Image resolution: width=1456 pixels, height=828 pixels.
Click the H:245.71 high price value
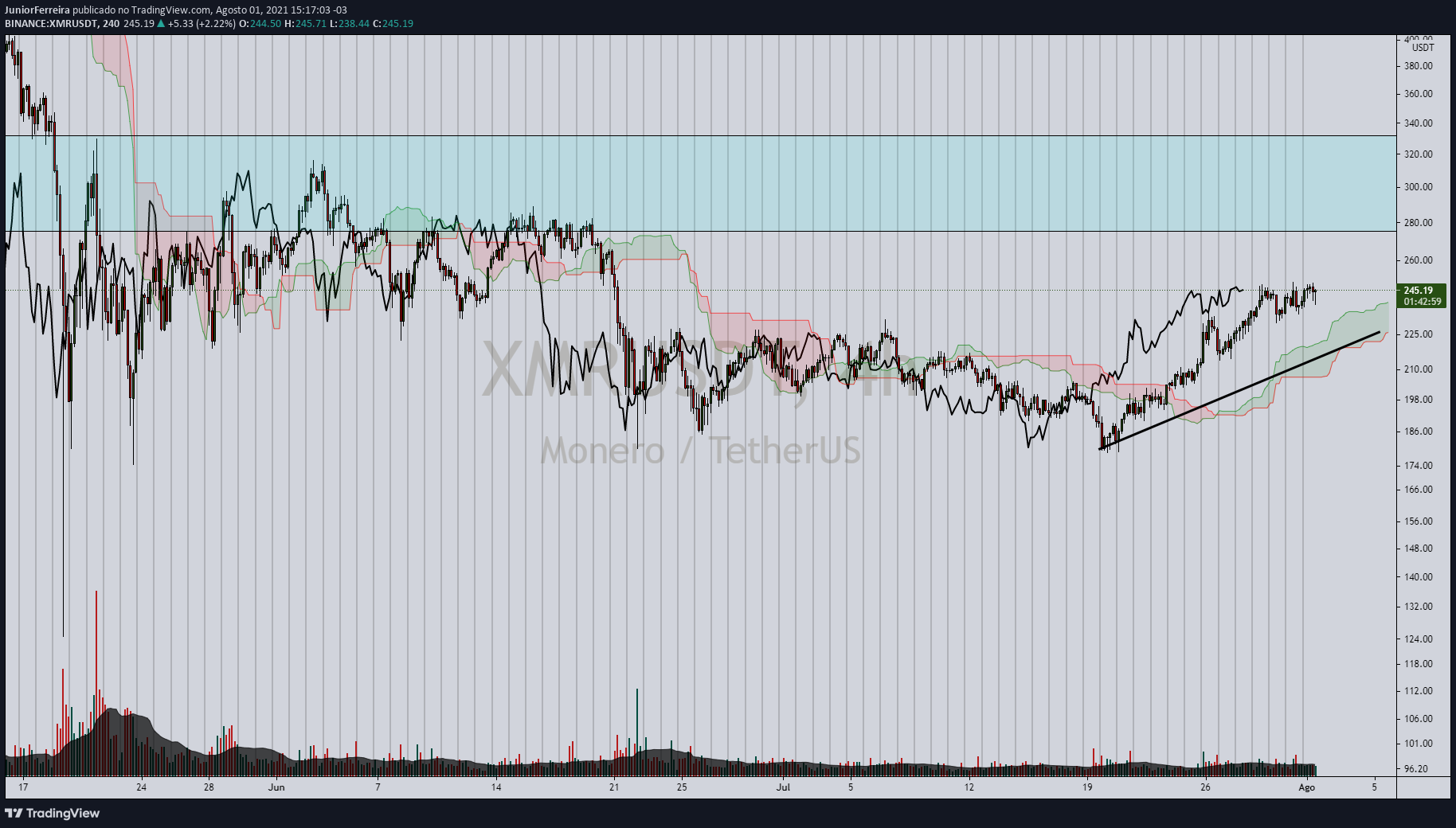[306, 24]
